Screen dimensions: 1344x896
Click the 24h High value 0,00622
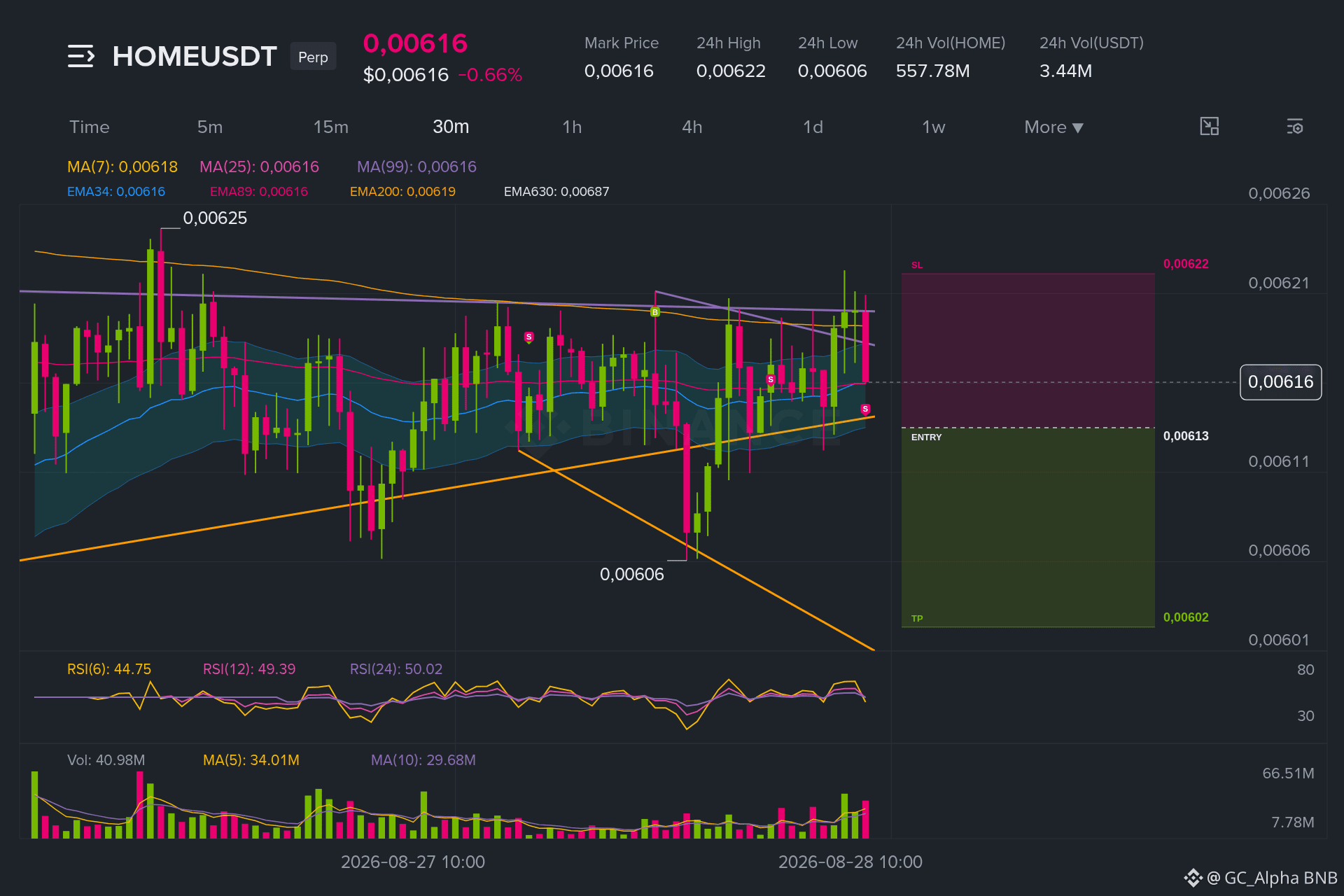pos(731,71)
